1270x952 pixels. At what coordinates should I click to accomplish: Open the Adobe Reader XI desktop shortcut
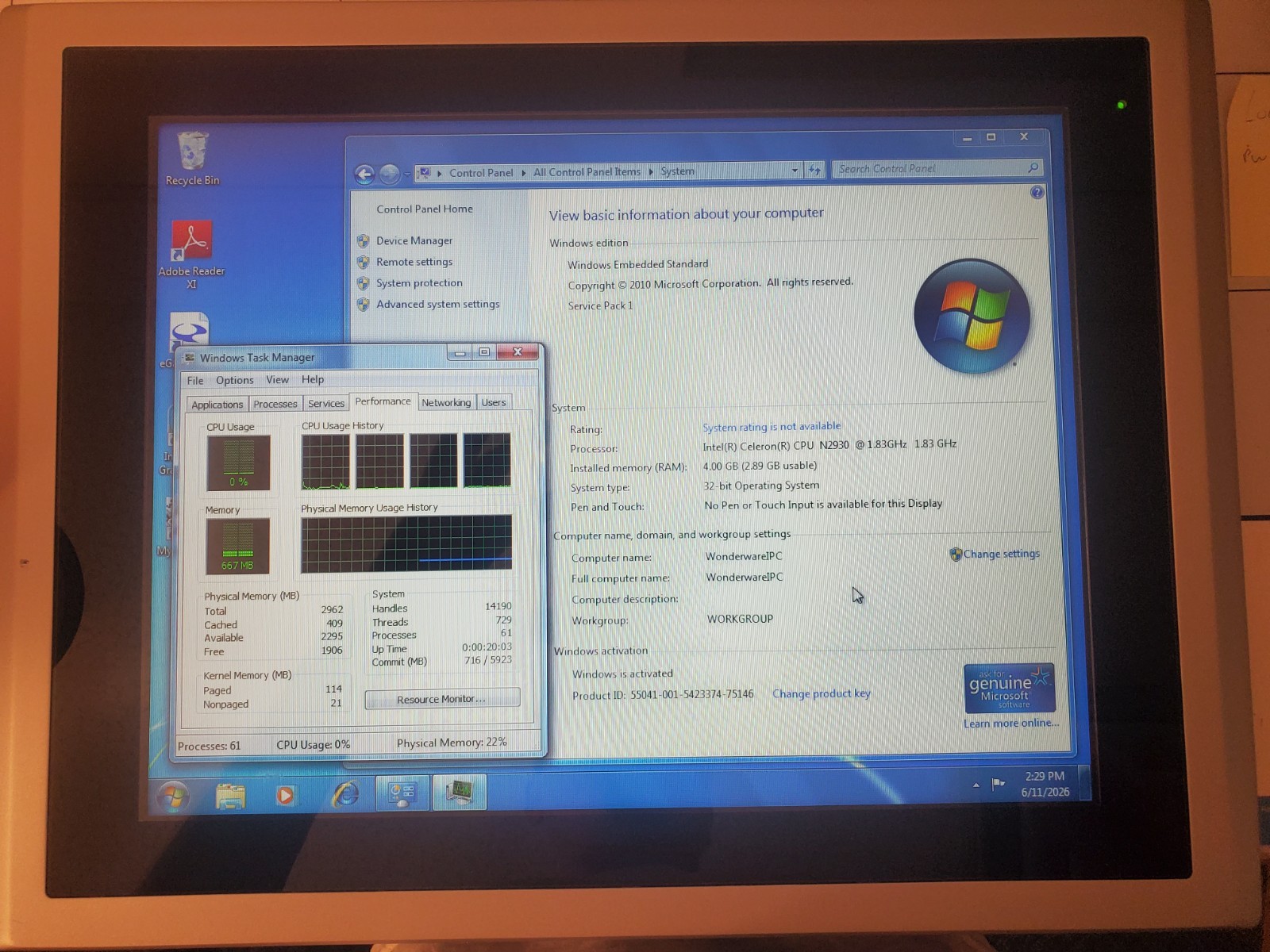pos(191,254)
